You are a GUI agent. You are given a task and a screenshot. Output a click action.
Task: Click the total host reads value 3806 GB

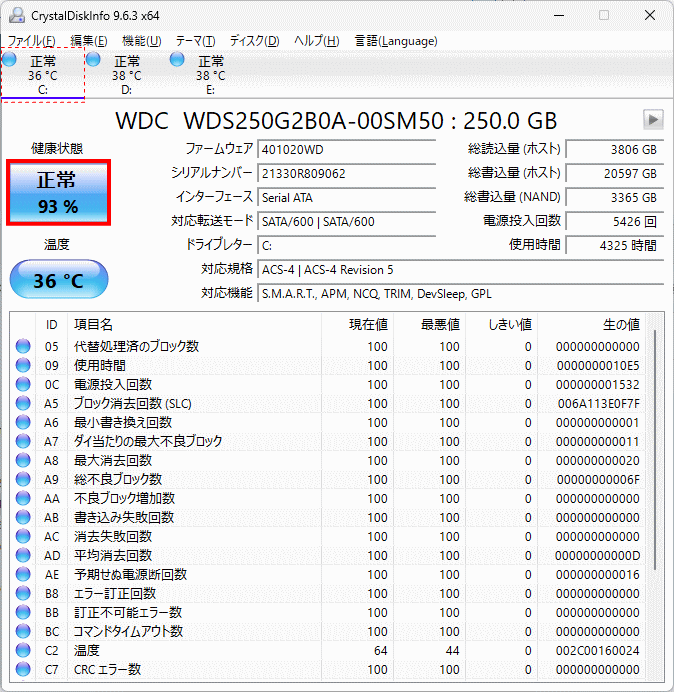tap(614, 150)
